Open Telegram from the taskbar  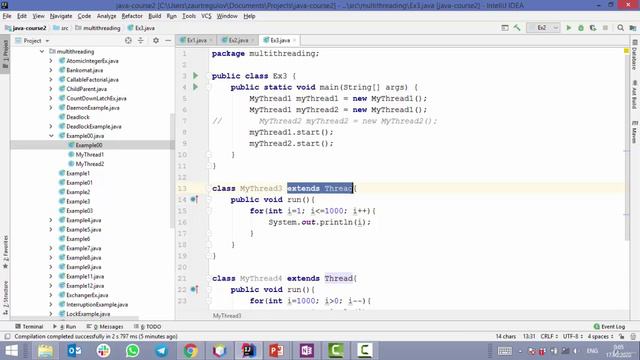coord(161,351)
